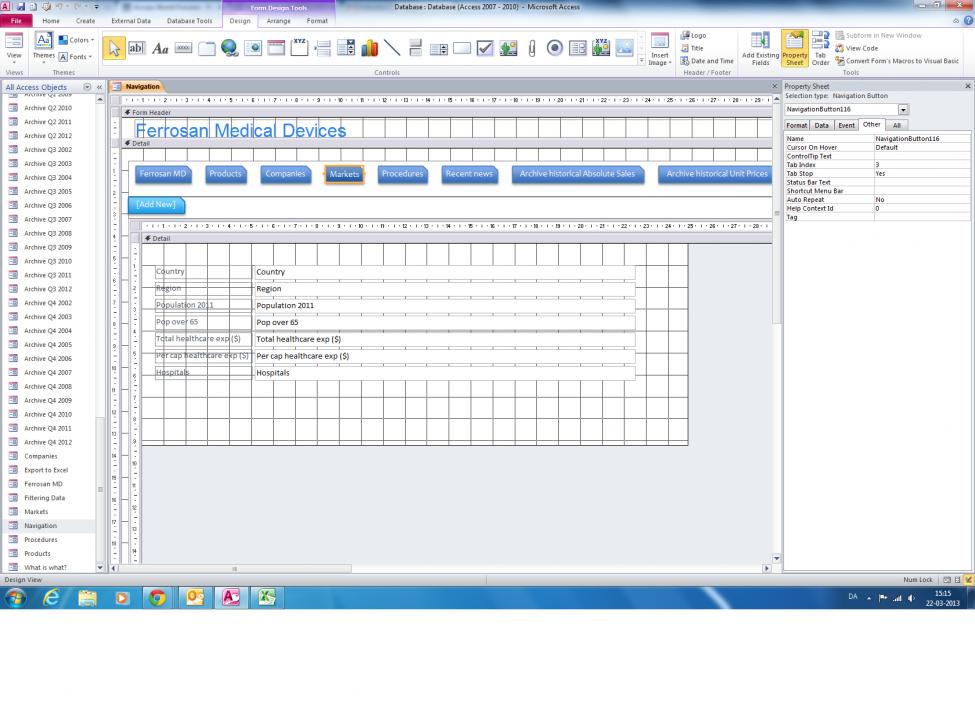This screenshot has width=975, height=712.
Task: Select the Option Group control tool
Action: 299,49
